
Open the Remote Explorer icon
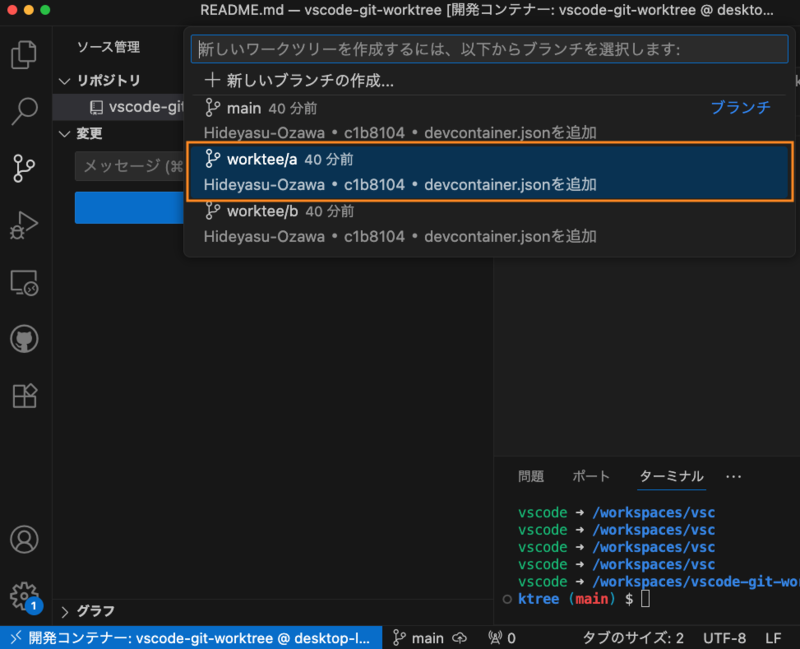coord(24,283)
